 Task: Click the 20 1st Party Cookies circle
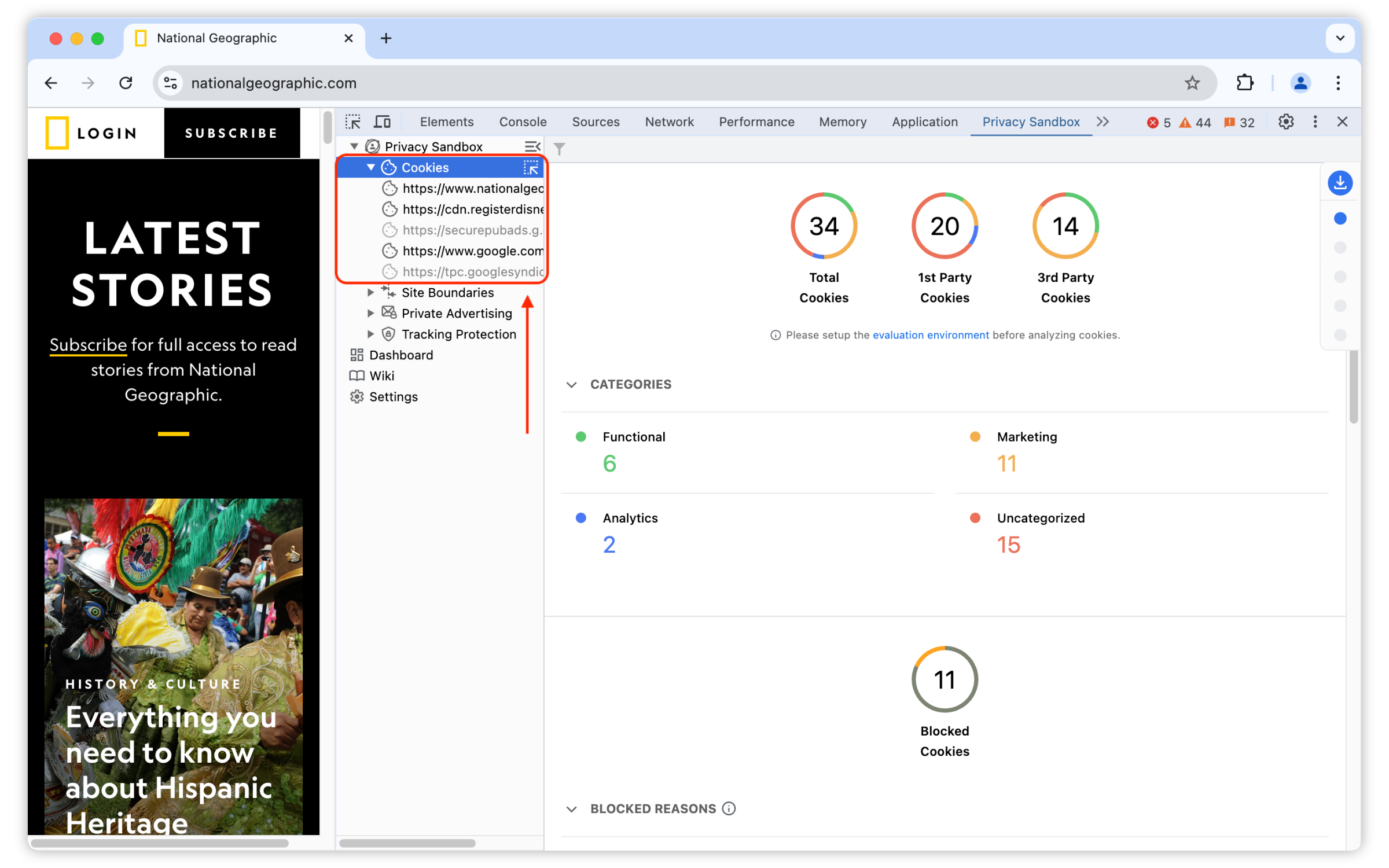click(945, 226)
